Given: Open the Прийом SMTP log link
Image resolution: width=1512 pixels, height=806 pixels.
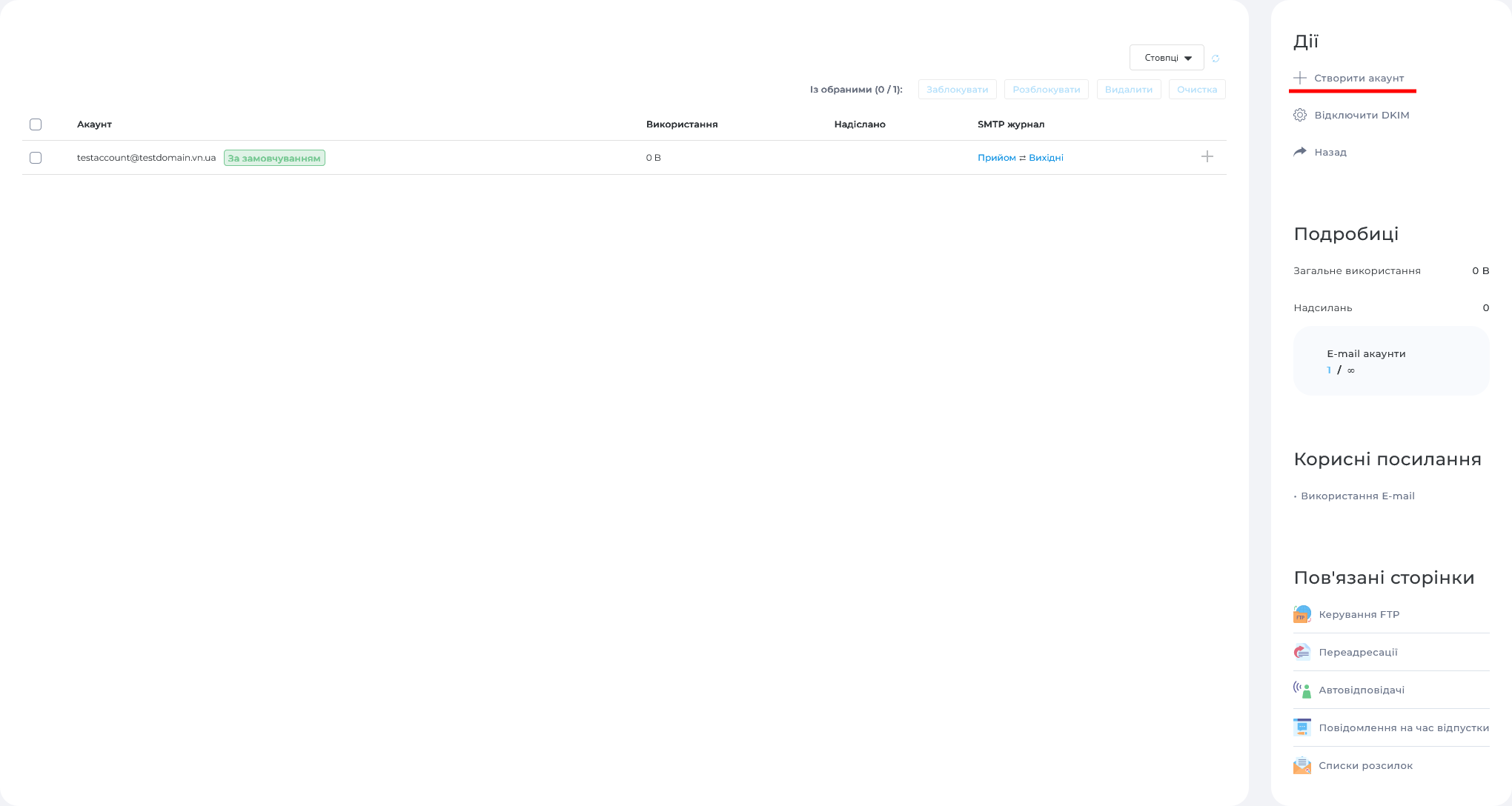Looking at the screenshot, I should [x=996, y=157].
